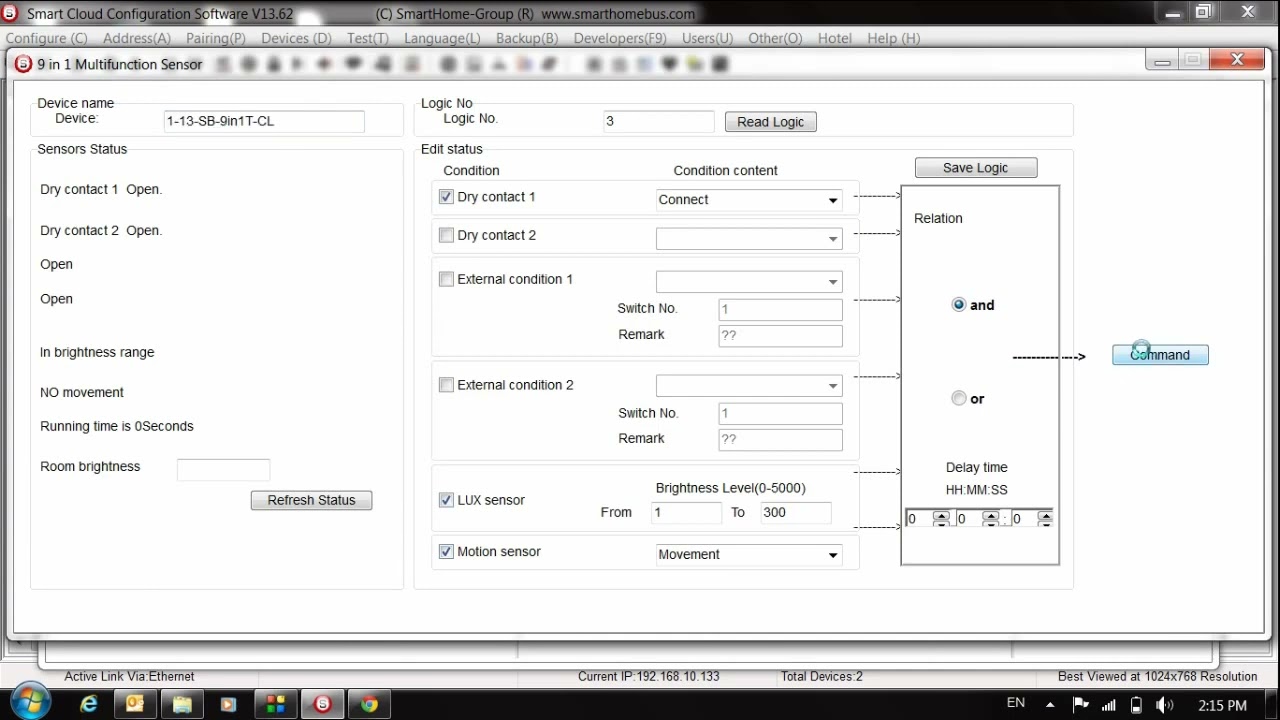Open the Address(A) menu
This screenshot has height=720, width=1280.
[137, 38]
